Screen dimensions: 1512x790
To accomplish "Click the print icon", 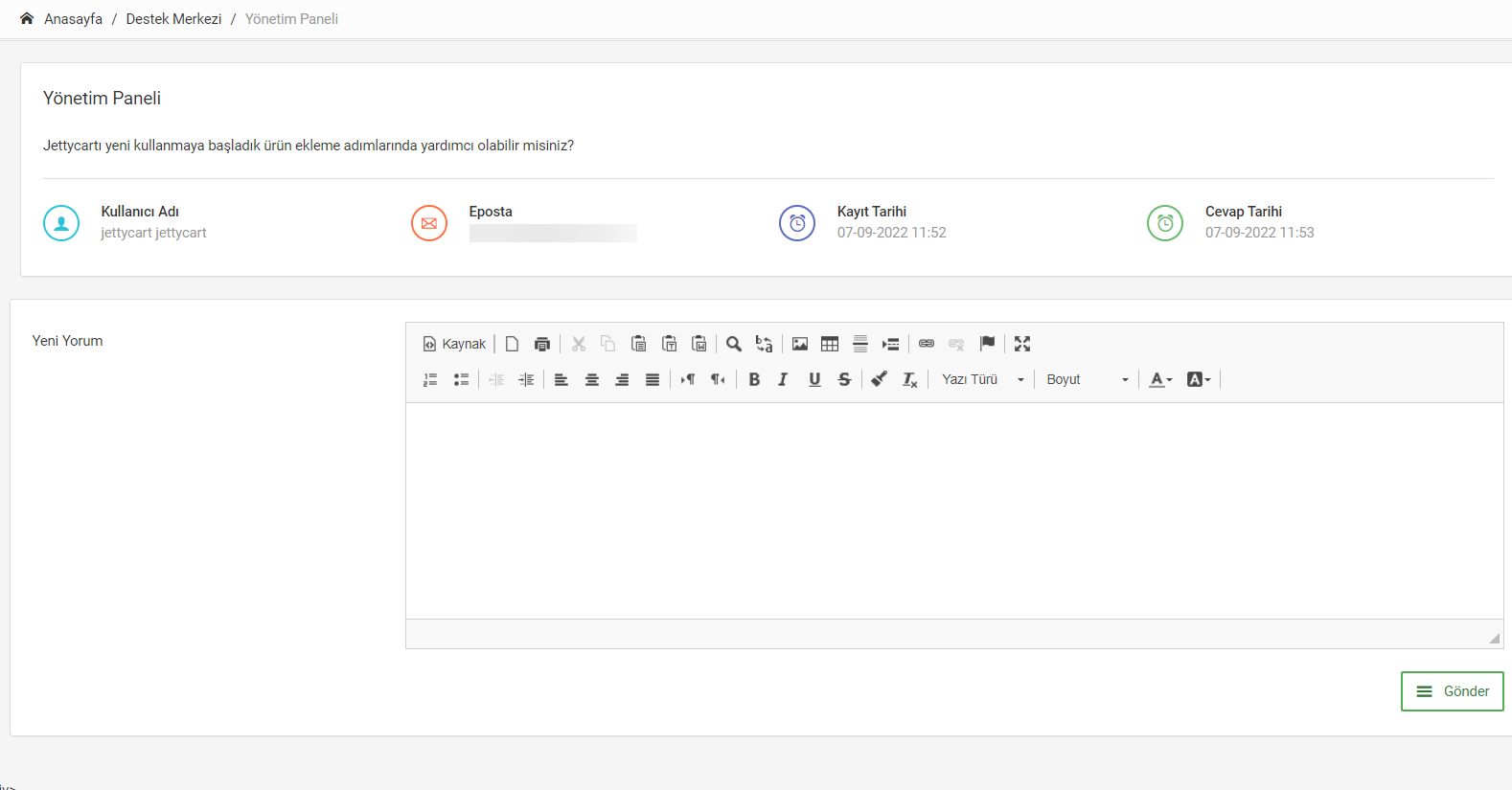I will (542, 344).
